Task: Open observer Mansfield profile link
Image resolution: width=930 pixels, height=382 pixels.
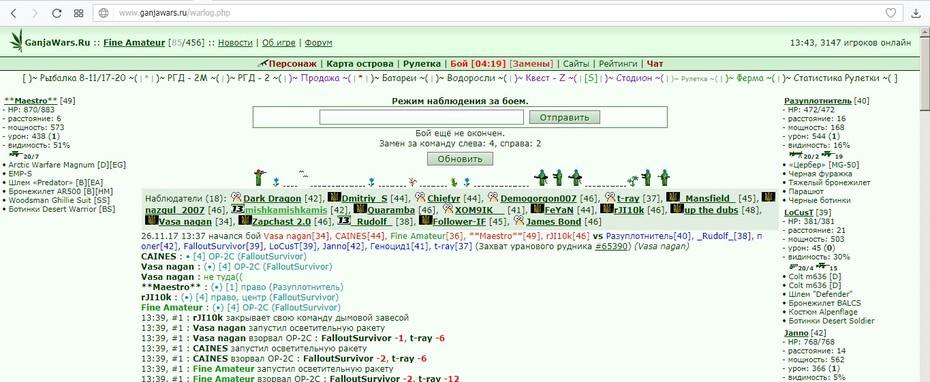Action: pyautogui.click(x=709, y=198)
